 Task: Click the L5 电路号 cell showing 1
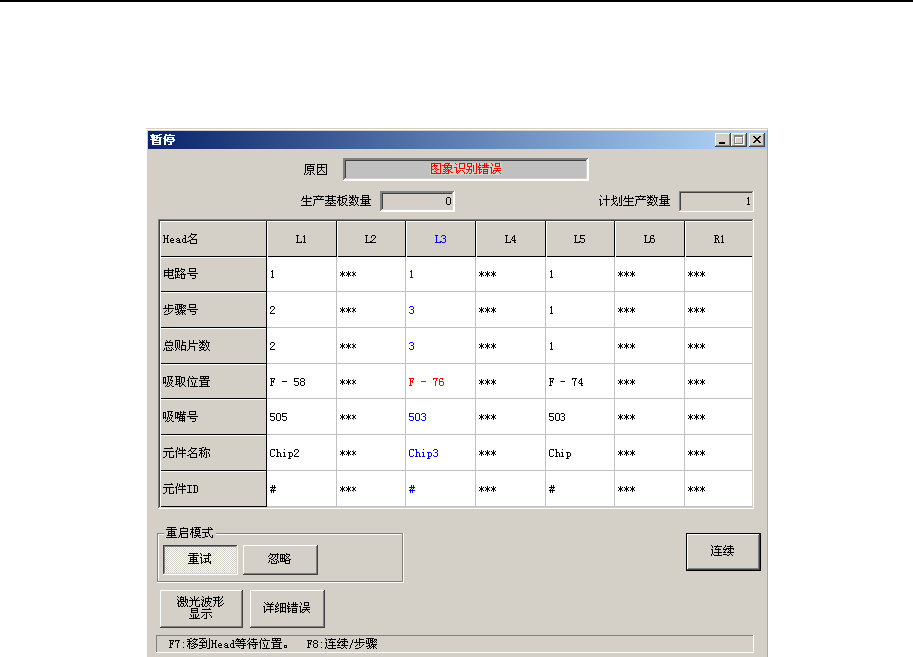point(580,274)
